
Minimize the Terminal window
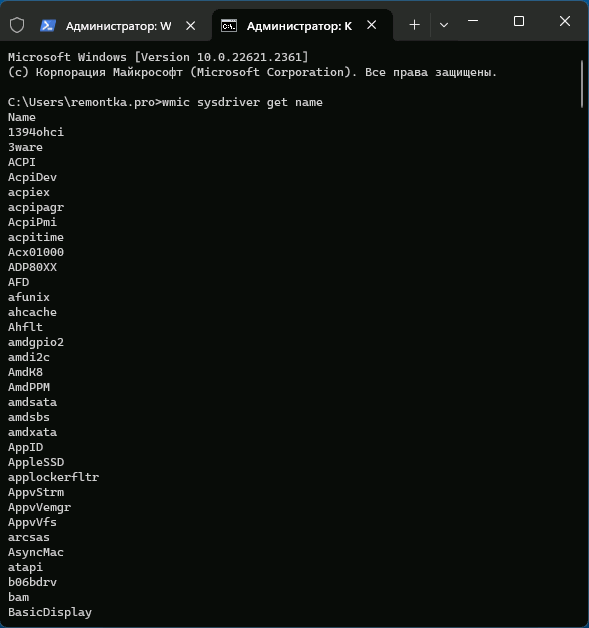tap(473, 21)
